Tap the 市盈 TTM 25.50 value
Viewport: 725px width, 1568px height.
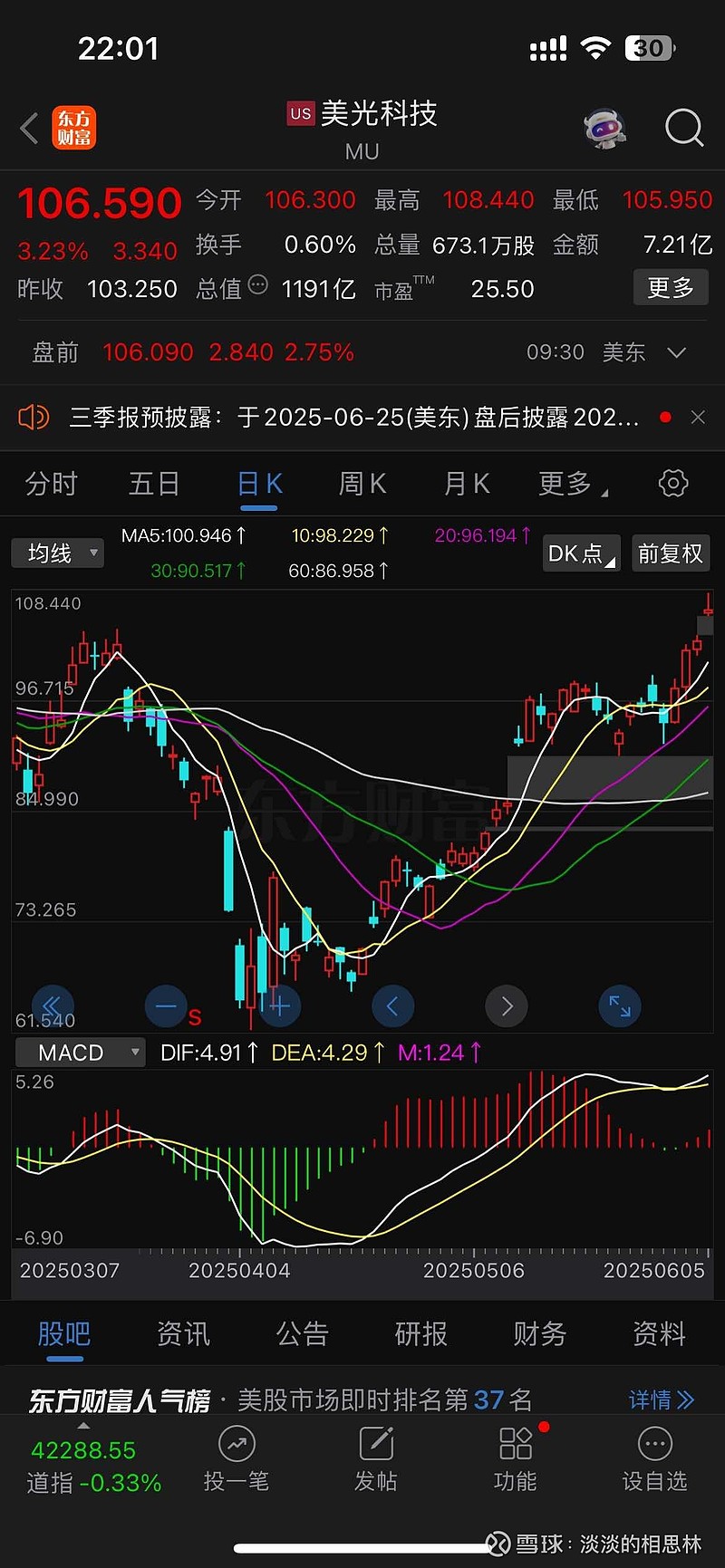pos(502,289)
